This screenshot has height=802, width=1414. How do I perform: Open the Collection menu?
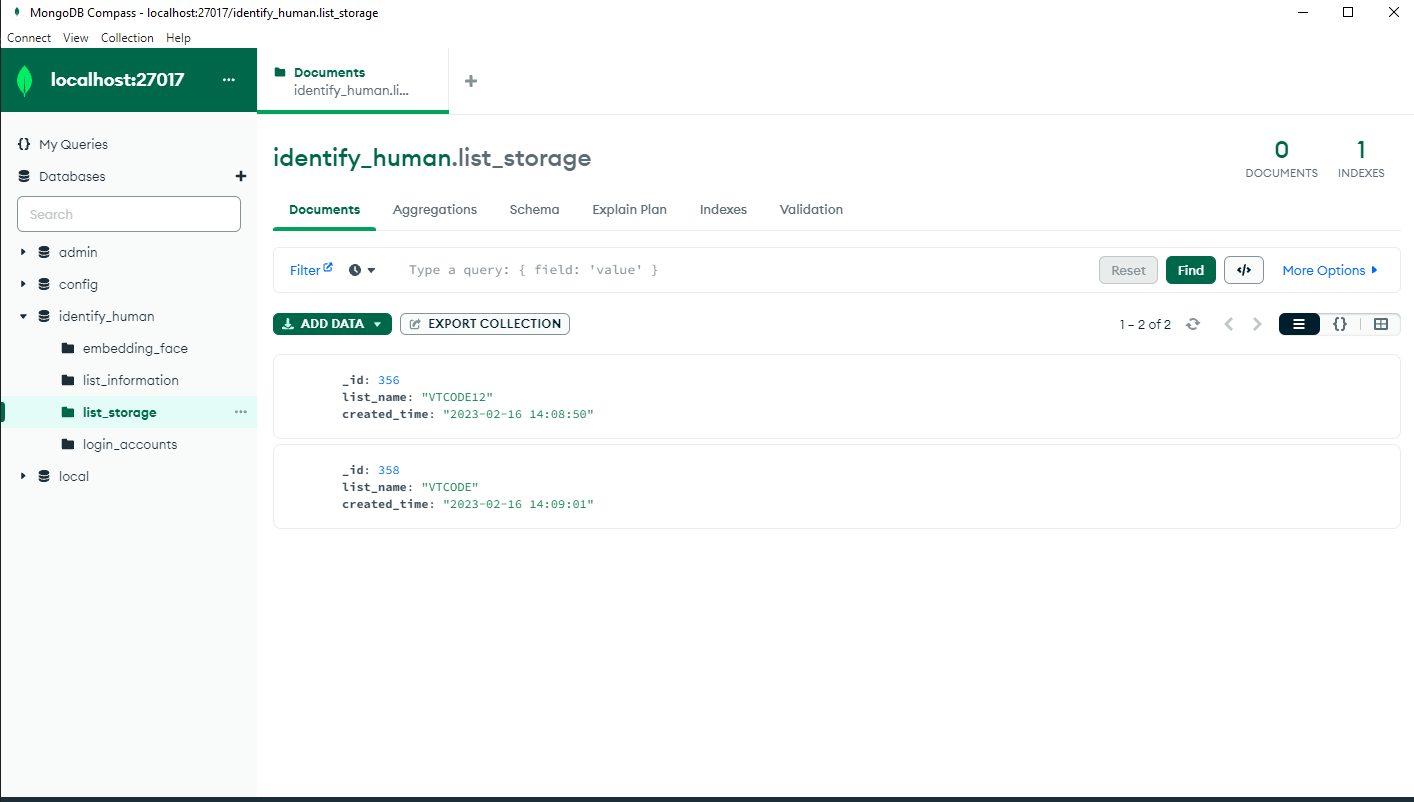(x=127, y=38)
